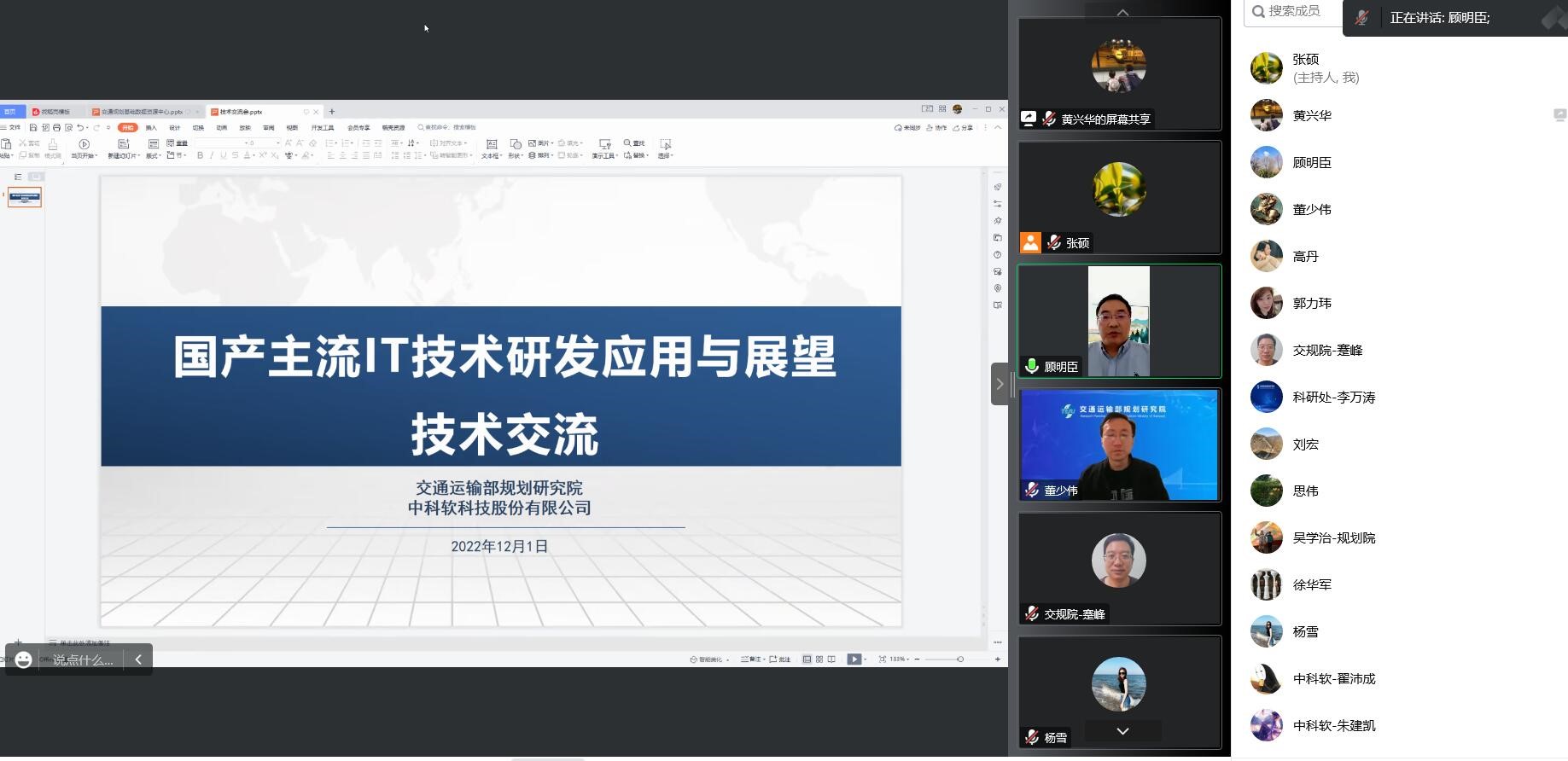Adjust the zoom slider handle
The image size is (1568, 761).
click(x=960, y=659)
